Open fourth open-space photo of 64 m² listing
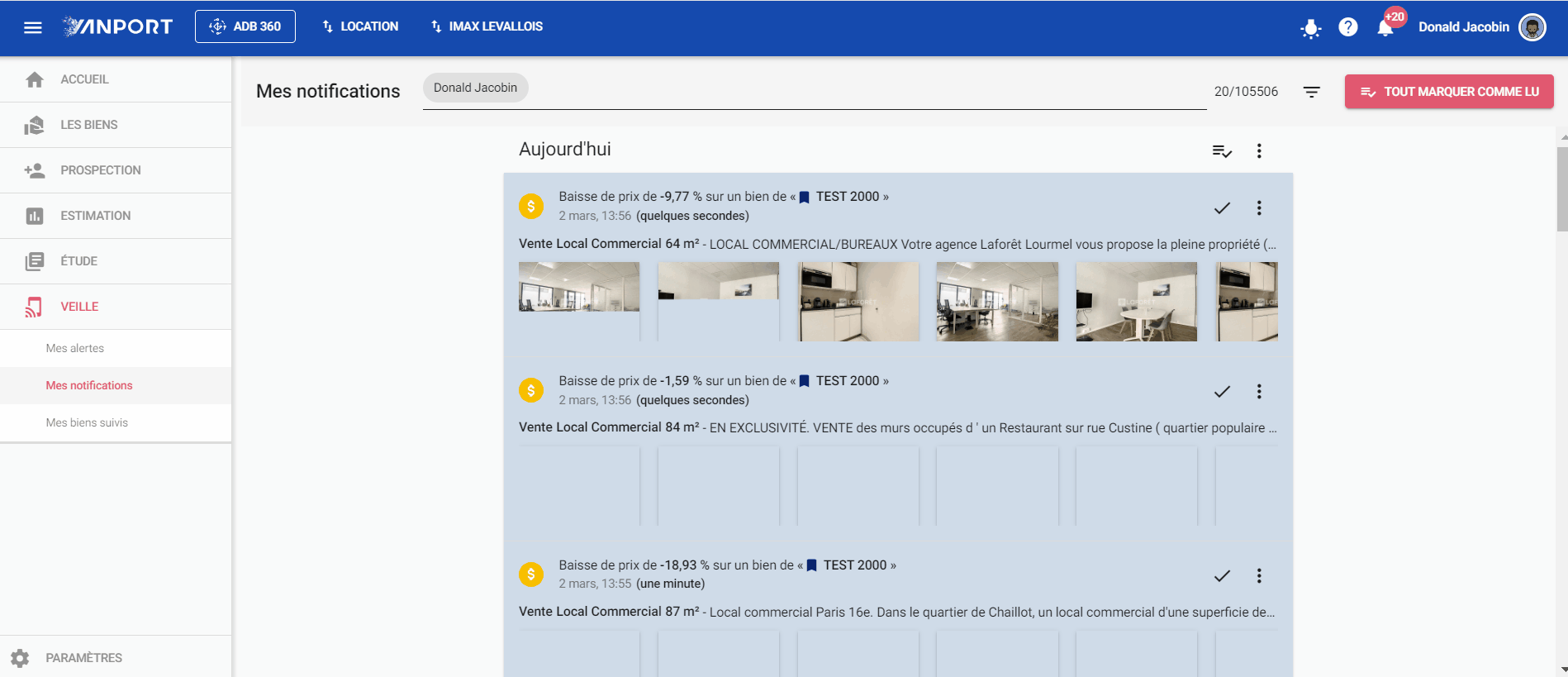 (997, 302)
